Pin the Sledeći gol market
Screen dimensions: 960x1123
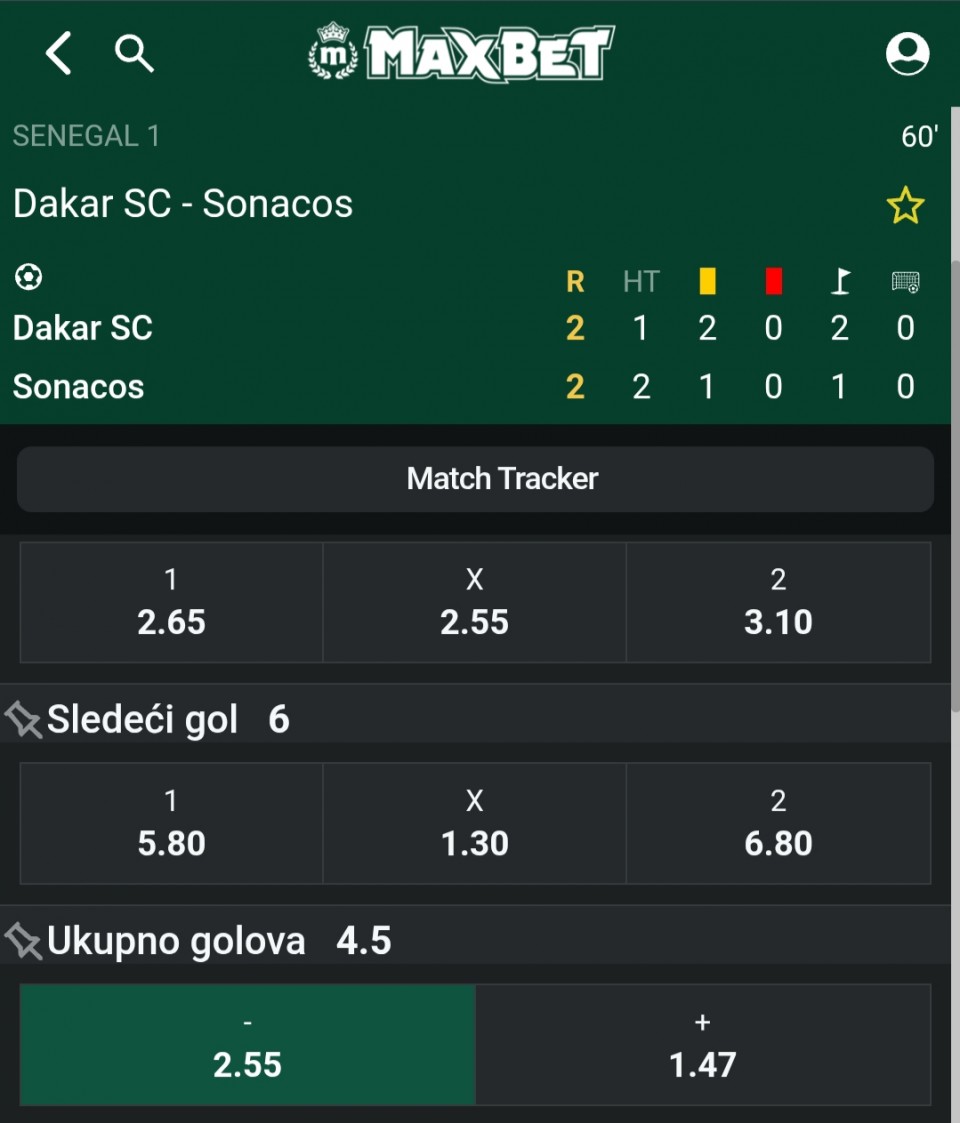pyautogui.click(x=23, y=720)
